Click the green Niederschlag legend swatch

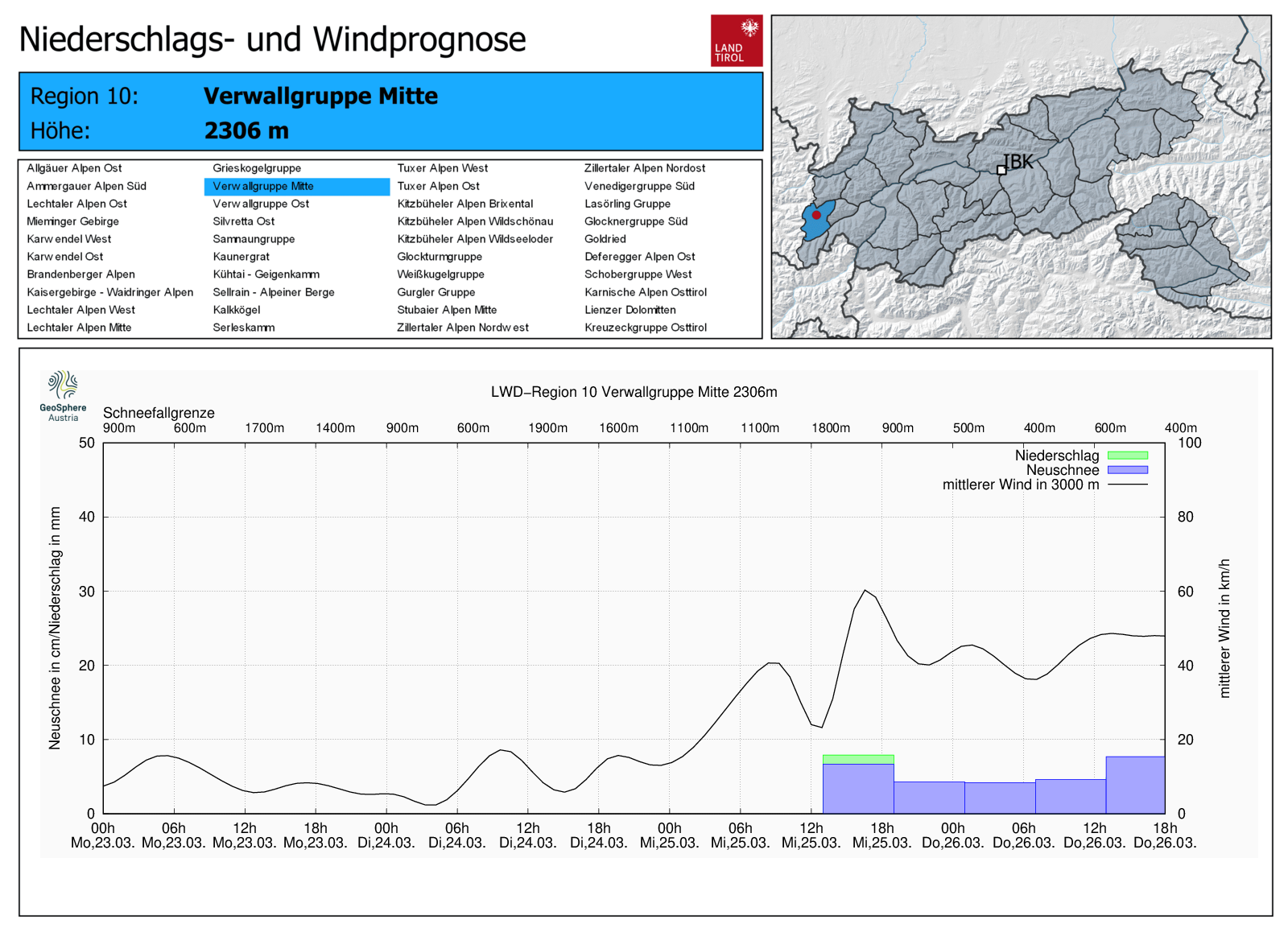(1127, 456)
